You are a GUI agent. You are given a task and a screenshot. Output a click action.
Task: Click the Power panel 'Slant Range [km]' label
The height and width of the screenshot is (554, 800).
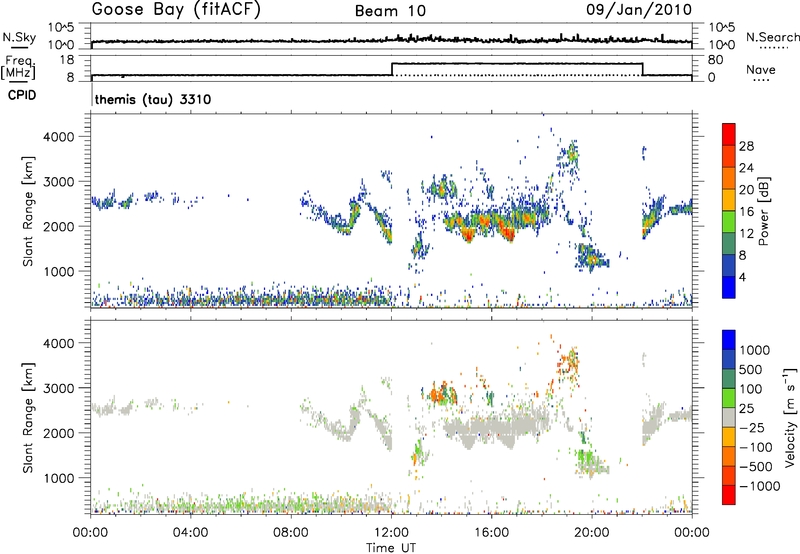[x=28, y=211]
